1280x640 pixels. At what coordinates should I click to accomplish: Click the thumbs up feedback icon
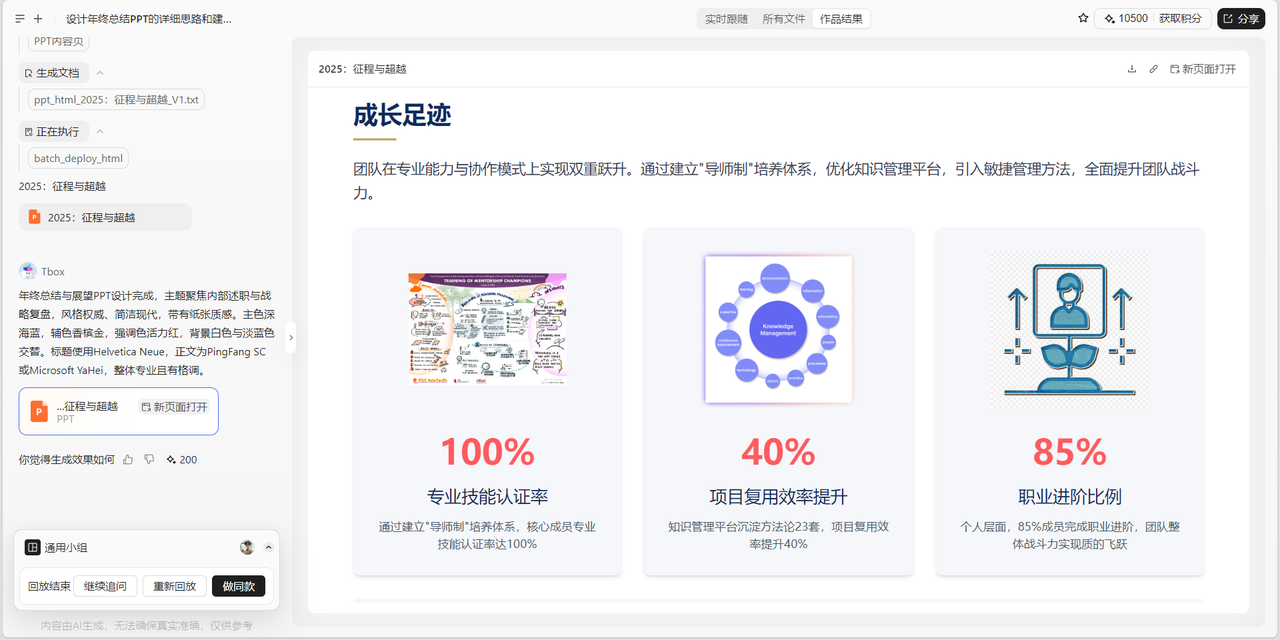click(128, 459)
